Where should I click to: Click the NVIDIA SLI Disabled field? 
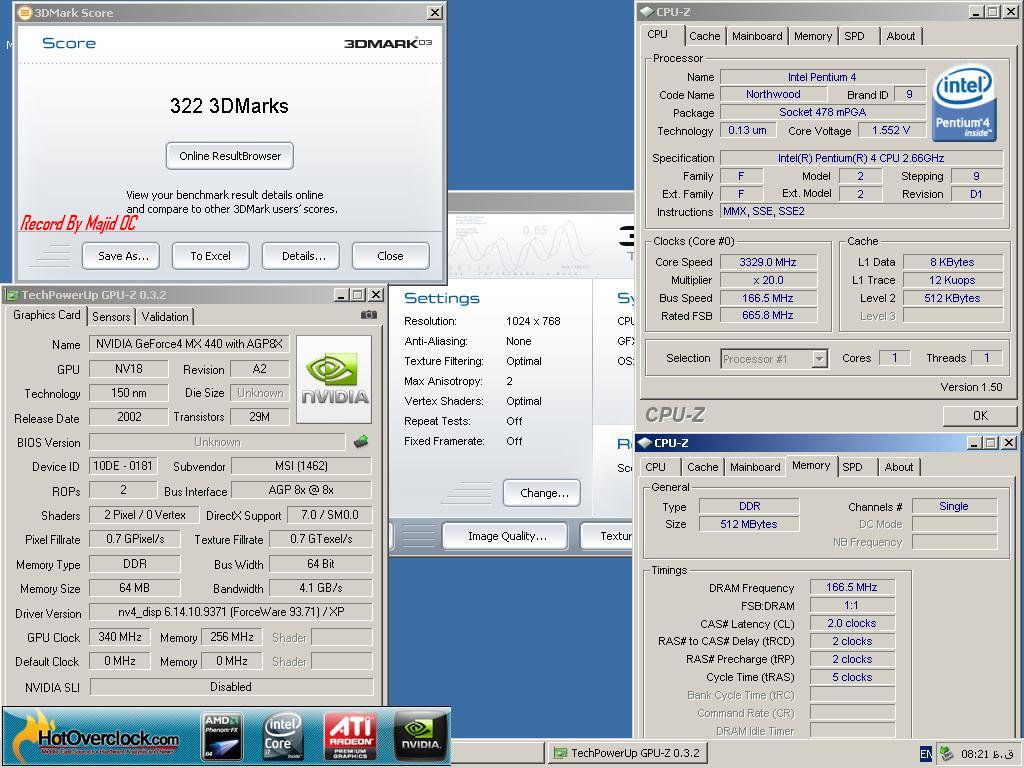tap(231, 687)
